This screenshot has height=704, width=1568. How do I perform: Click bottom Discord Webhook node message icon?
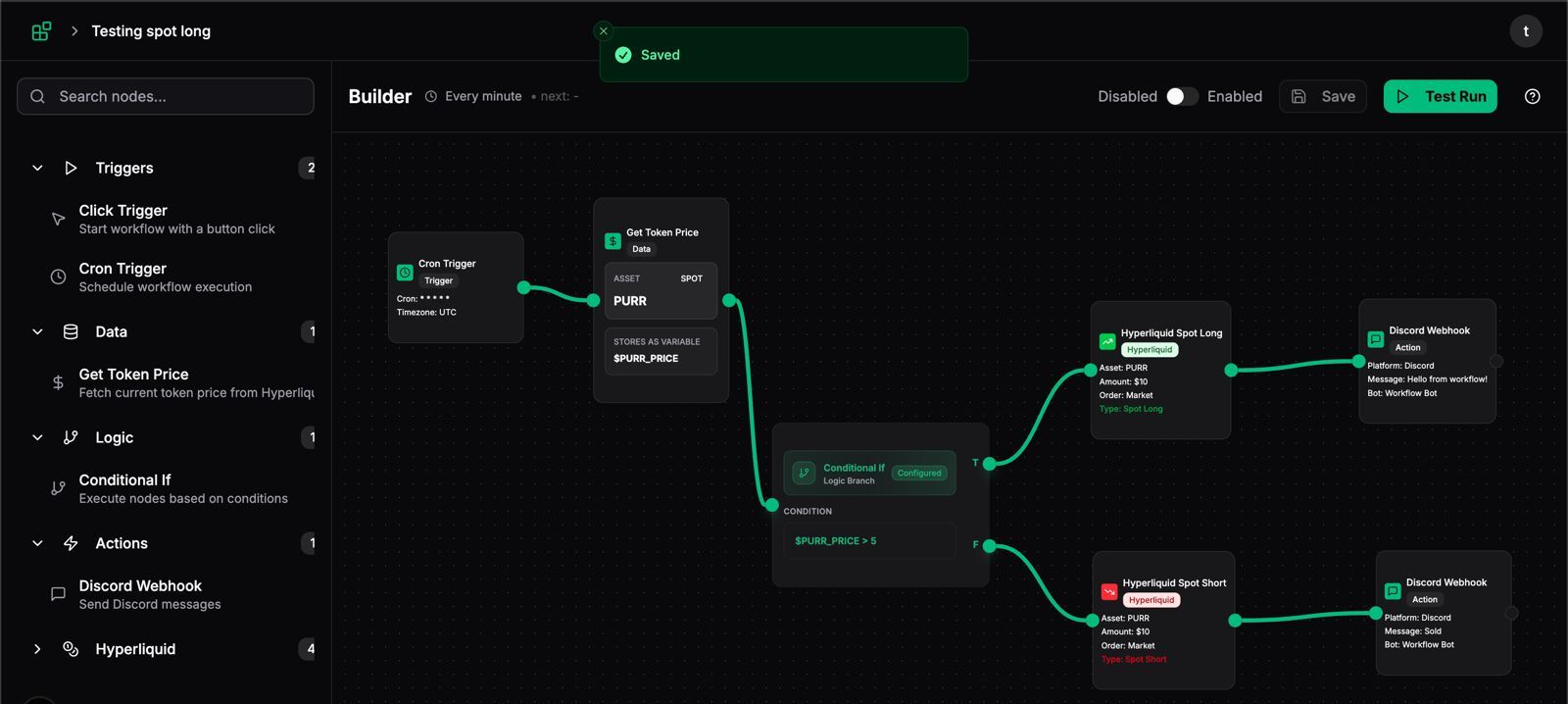(1393, 591)
